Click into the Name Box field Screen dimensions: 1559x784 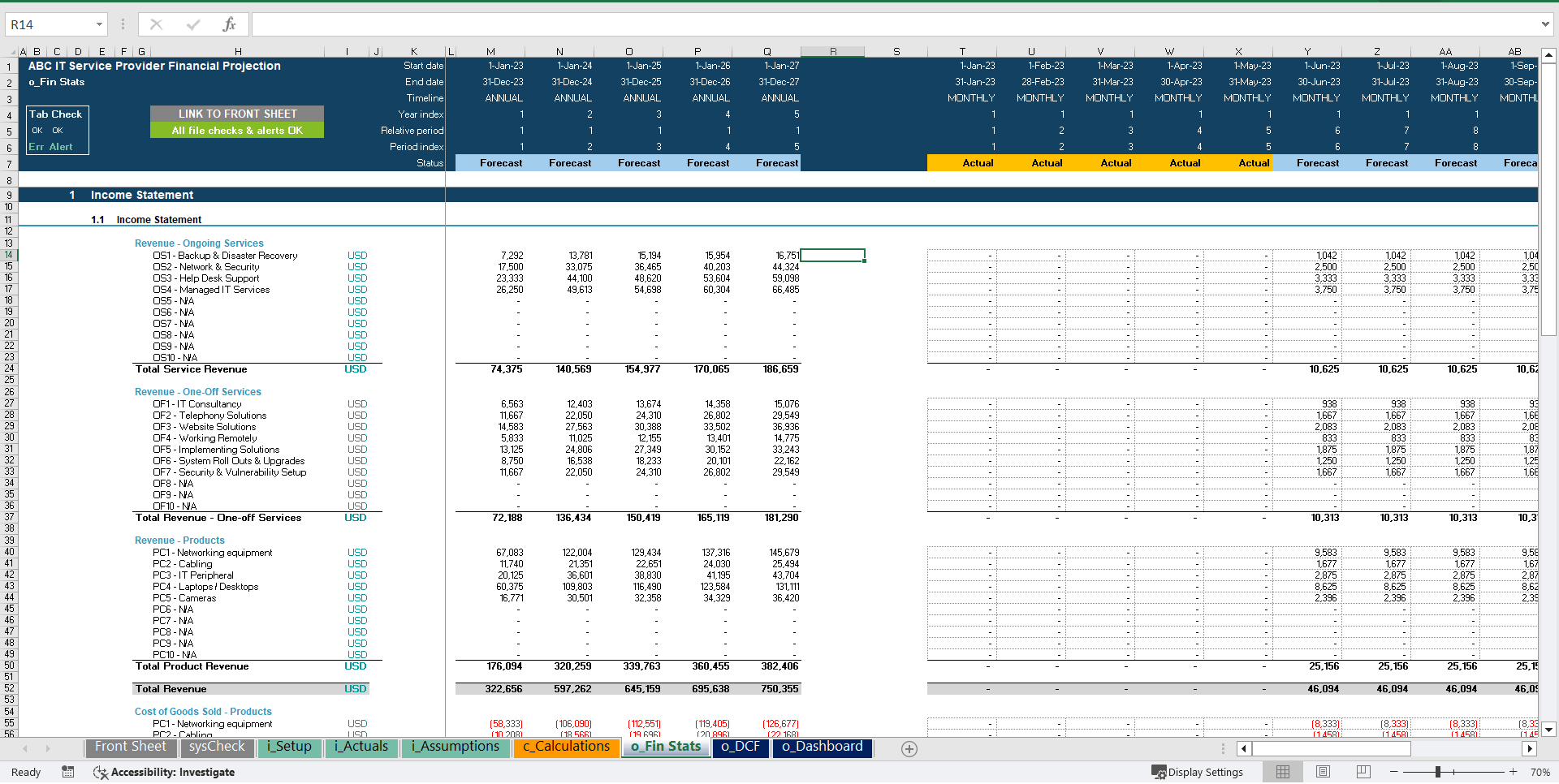pyautogui.click(x=49, y=24)
